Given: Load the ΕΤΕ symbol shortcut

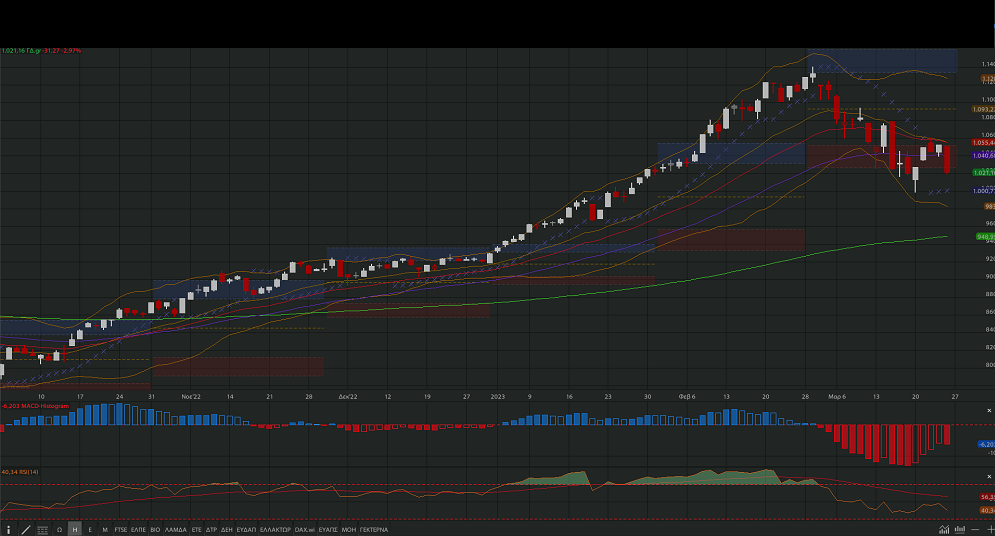Looking at the screenshot, I should (197, 530).
